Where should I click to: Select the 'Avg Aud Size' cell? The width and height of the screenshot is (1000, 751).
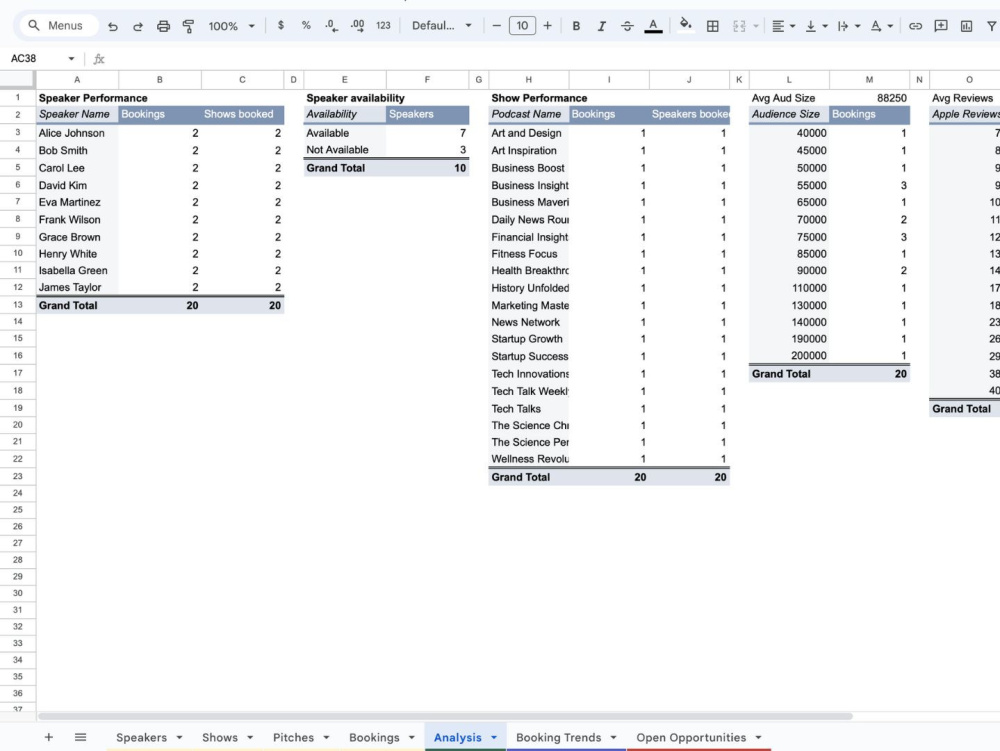789,98
